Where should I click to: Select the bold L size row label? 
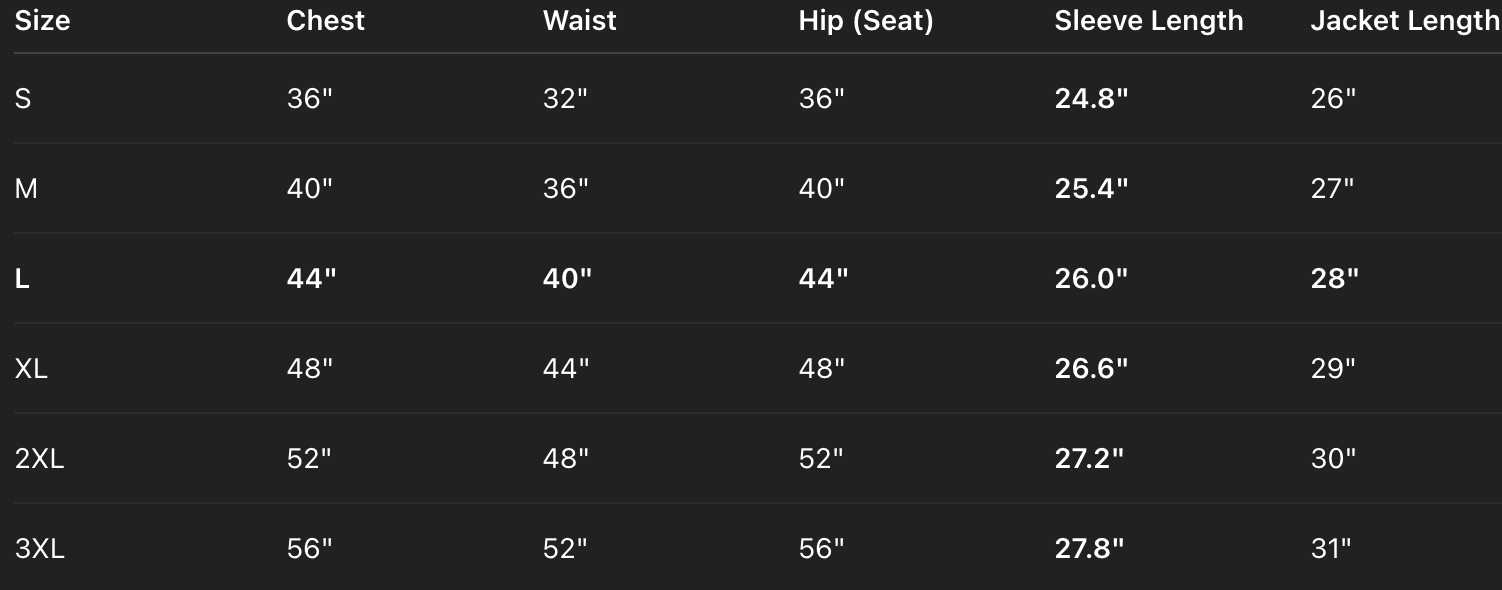[22, 279]
